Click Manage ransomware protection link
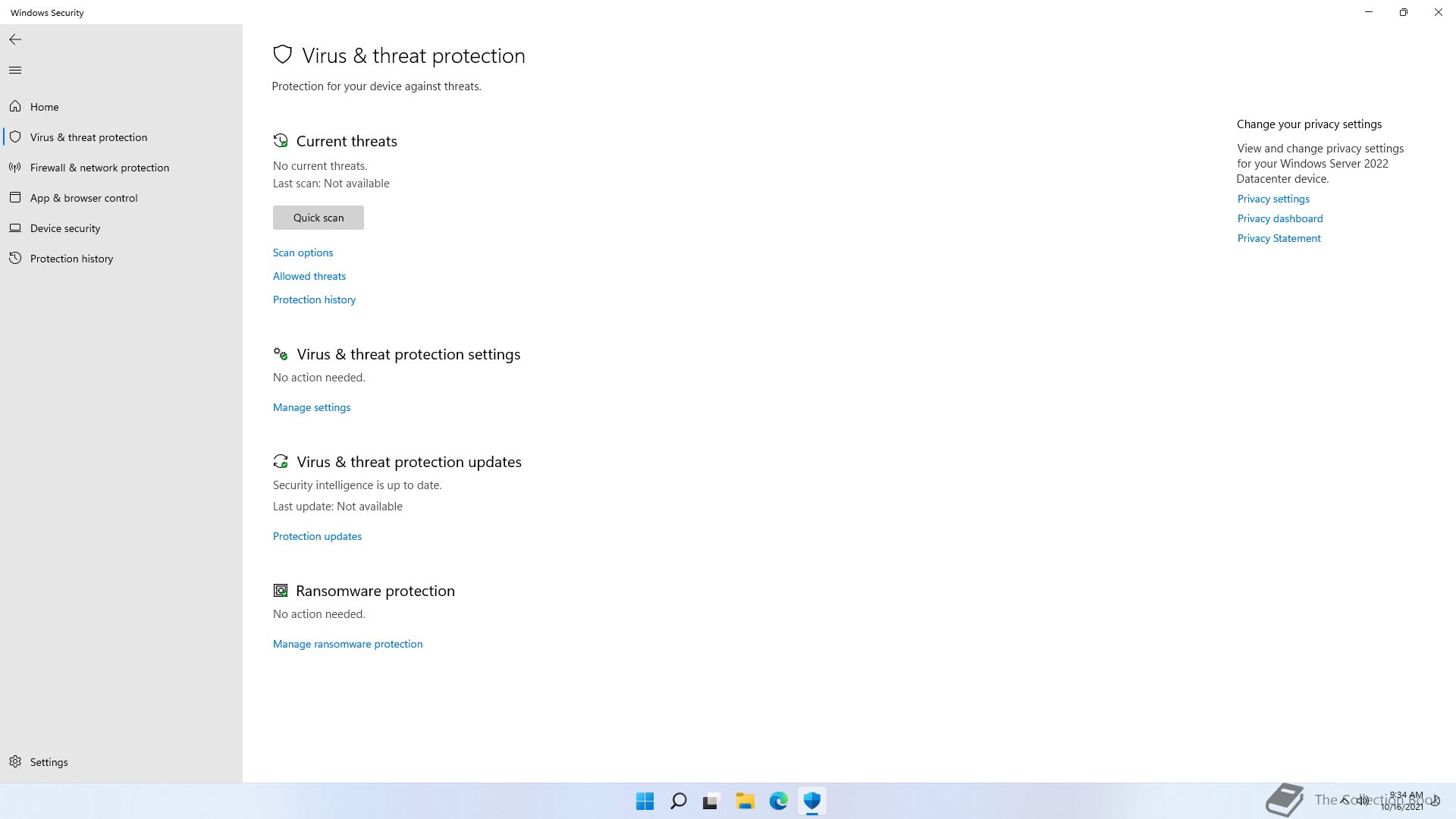 347,644
